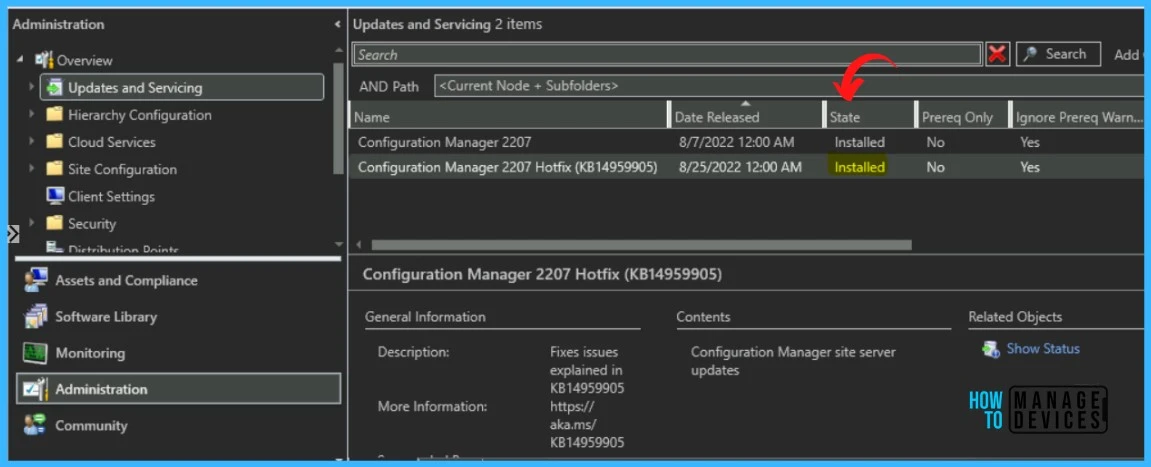Expand the Updates and Servicing tree node
1151x467 pixels.
[32, 87]
